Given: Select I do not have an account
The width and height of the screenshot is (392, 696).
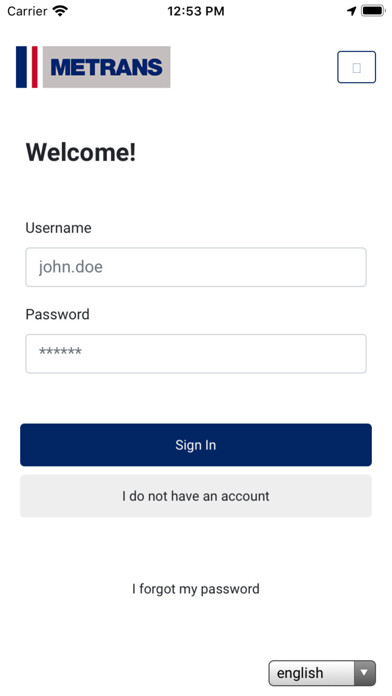Looking at the screenshot, I should pyautogui.click(x=196, y=496).
